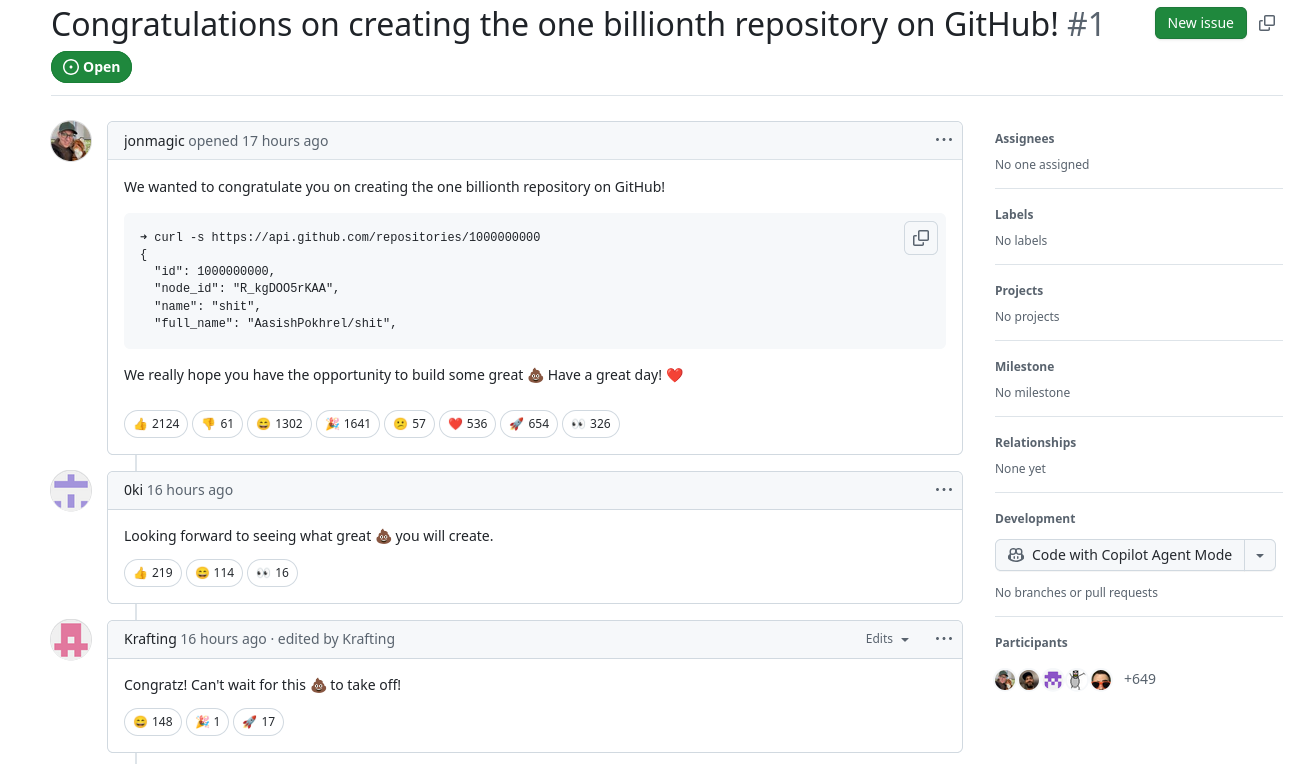Toggle heart reaction with 536 count
The height and width of the screenshot is (764, 1315).
[467, 424]
